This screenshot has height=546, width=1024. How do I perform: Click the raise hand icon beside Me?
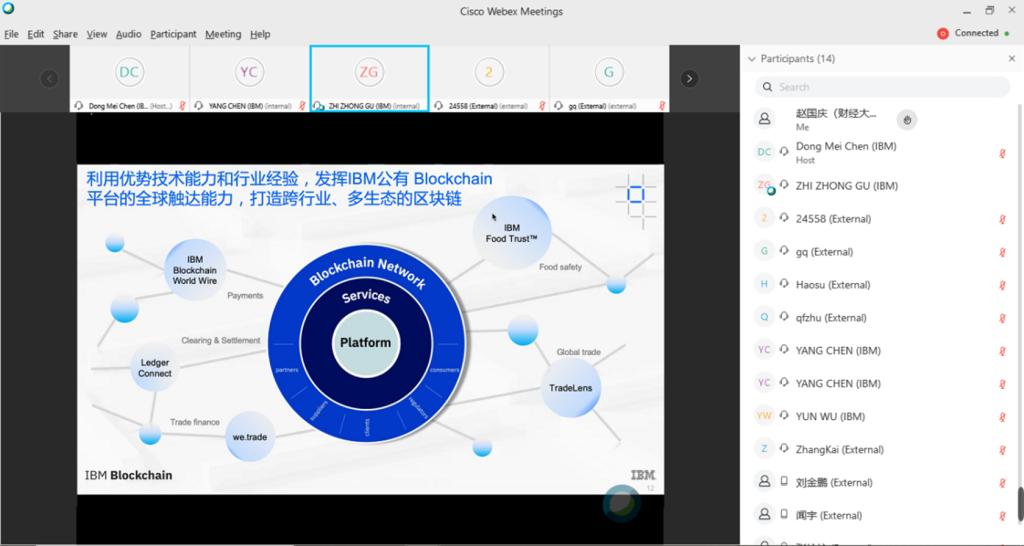(906, 120)
